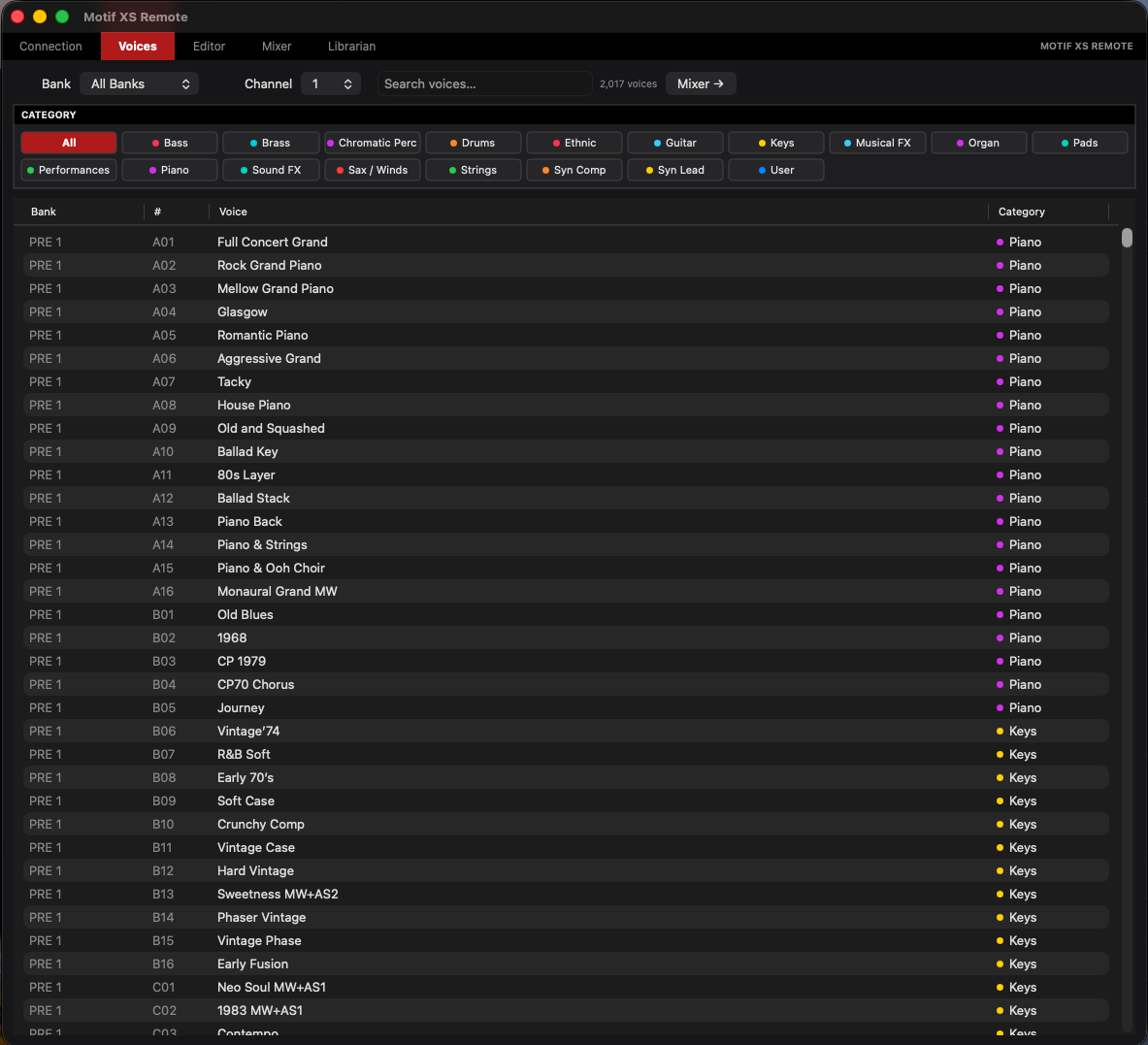The width and height of the screenshot is (1148, 1045).
Task: Select the Syn Comp category chip
Action: (574, 170)
